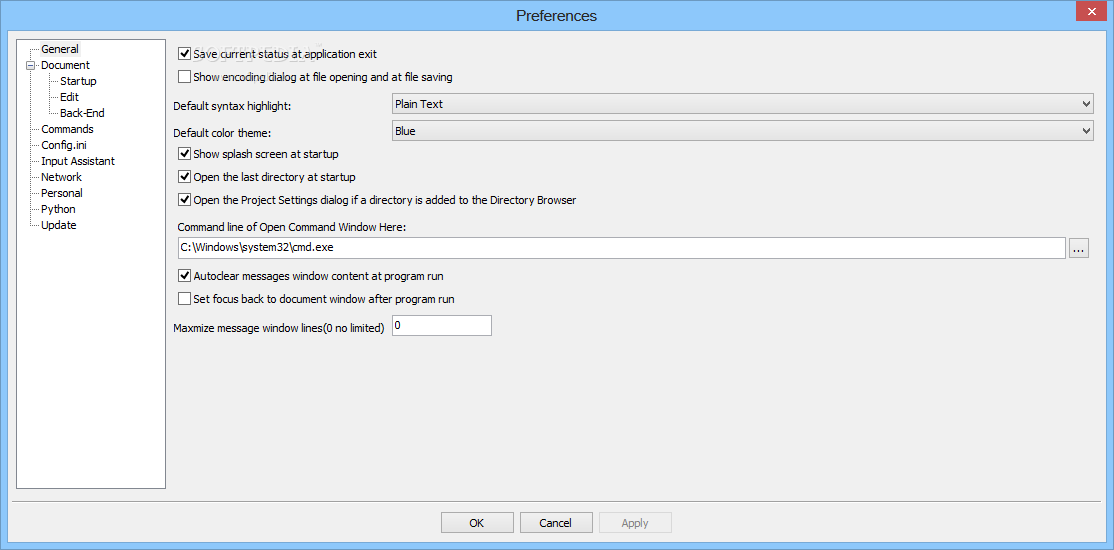Open Personal preferences

tap(62, 193)
